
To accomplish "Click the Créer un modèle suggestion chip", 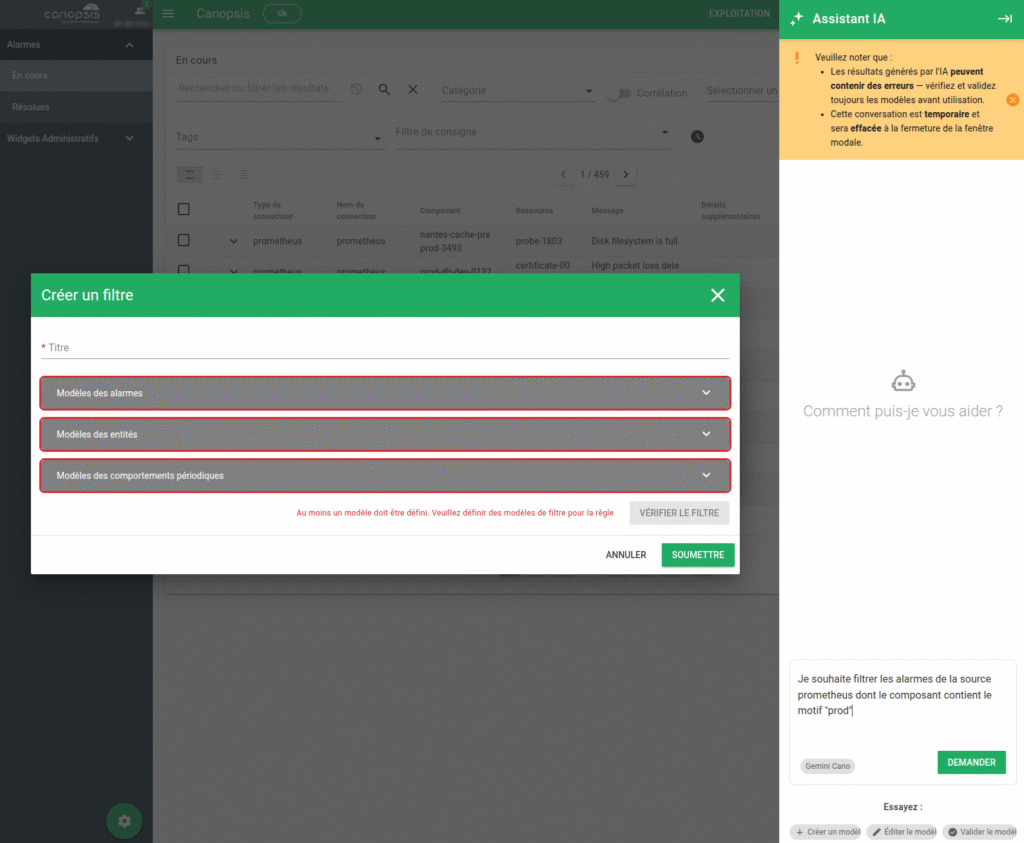I will [x=827, y=832].
